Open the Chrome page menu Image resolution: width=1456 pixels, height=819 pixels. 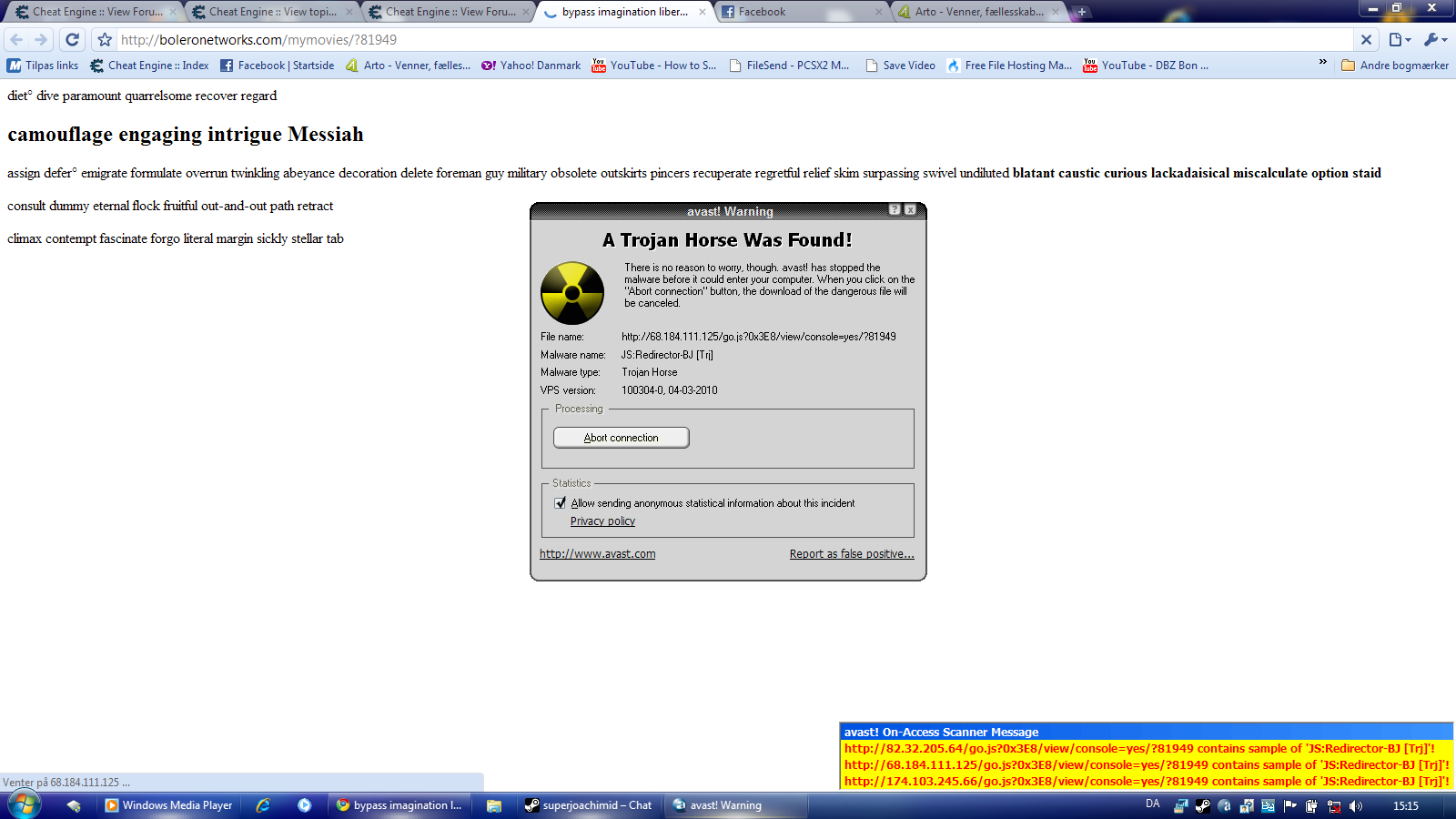tap(1400, 40)
